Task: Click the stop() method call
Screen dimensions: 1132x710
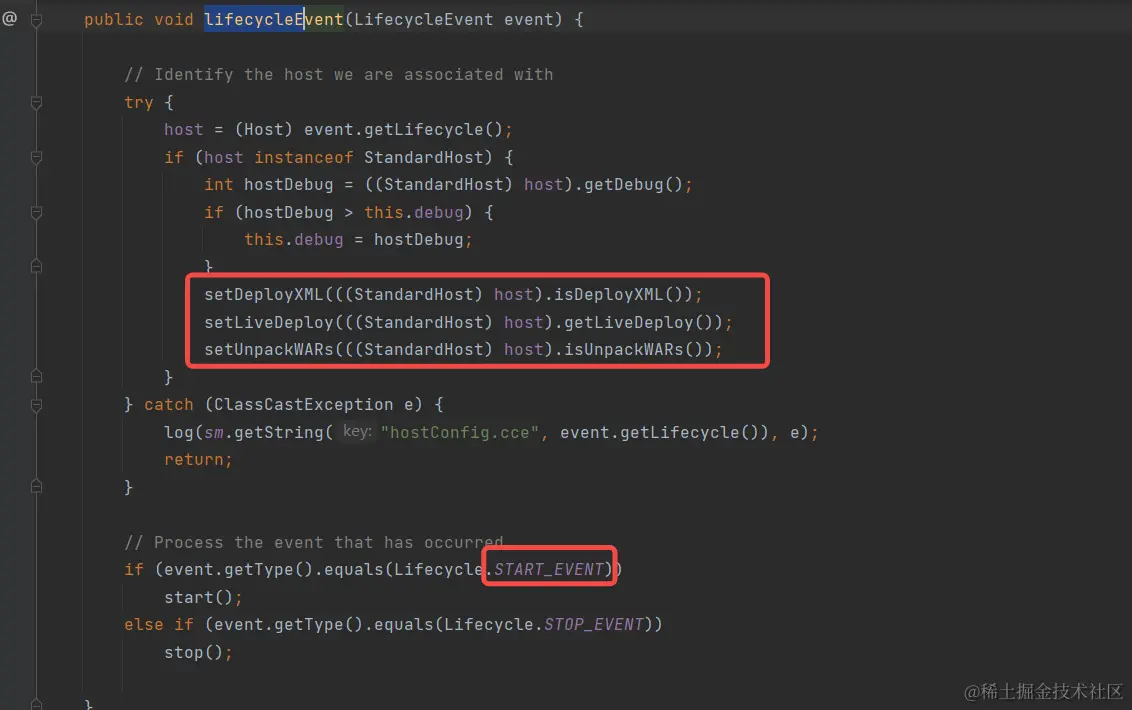Action: [193, 652]
